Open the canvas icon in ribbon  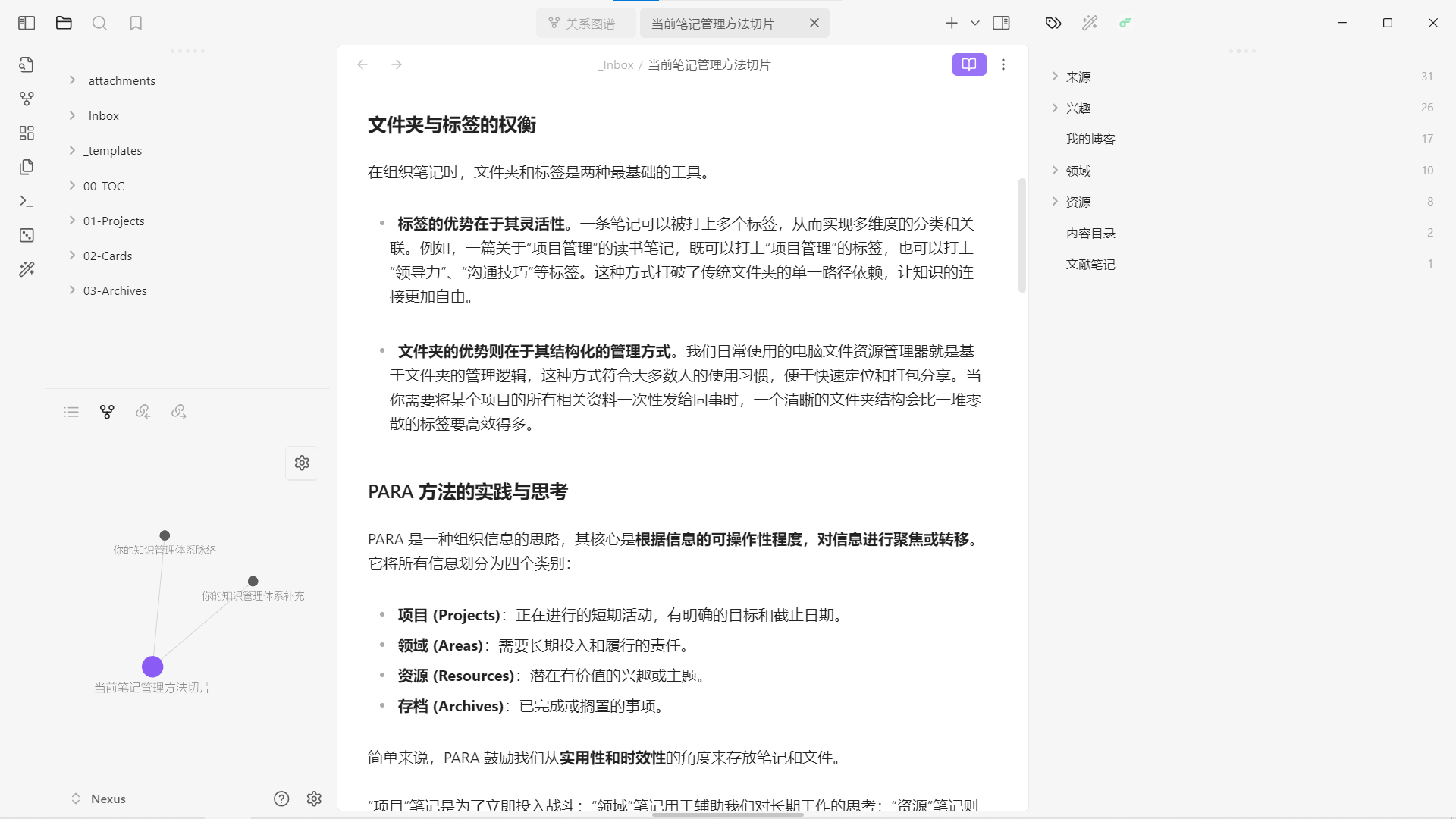coord(27,133)
